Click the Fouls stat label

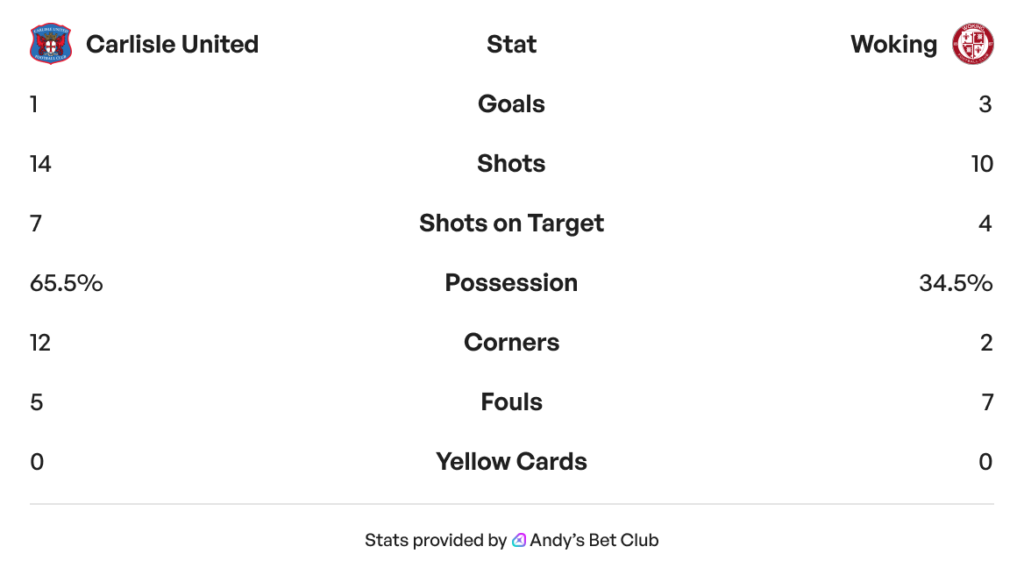[x=511, y=402]
